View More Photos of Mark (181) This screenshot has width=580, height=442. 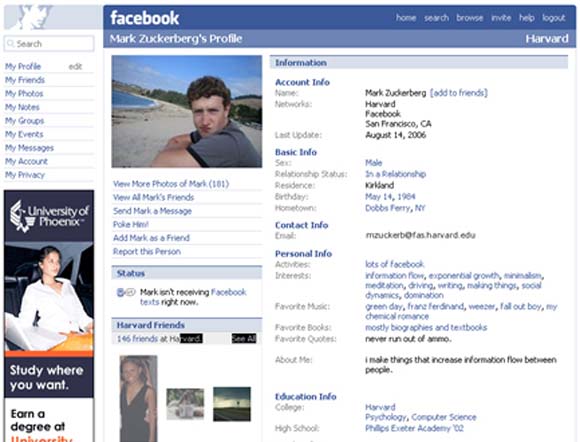(171, 184)
